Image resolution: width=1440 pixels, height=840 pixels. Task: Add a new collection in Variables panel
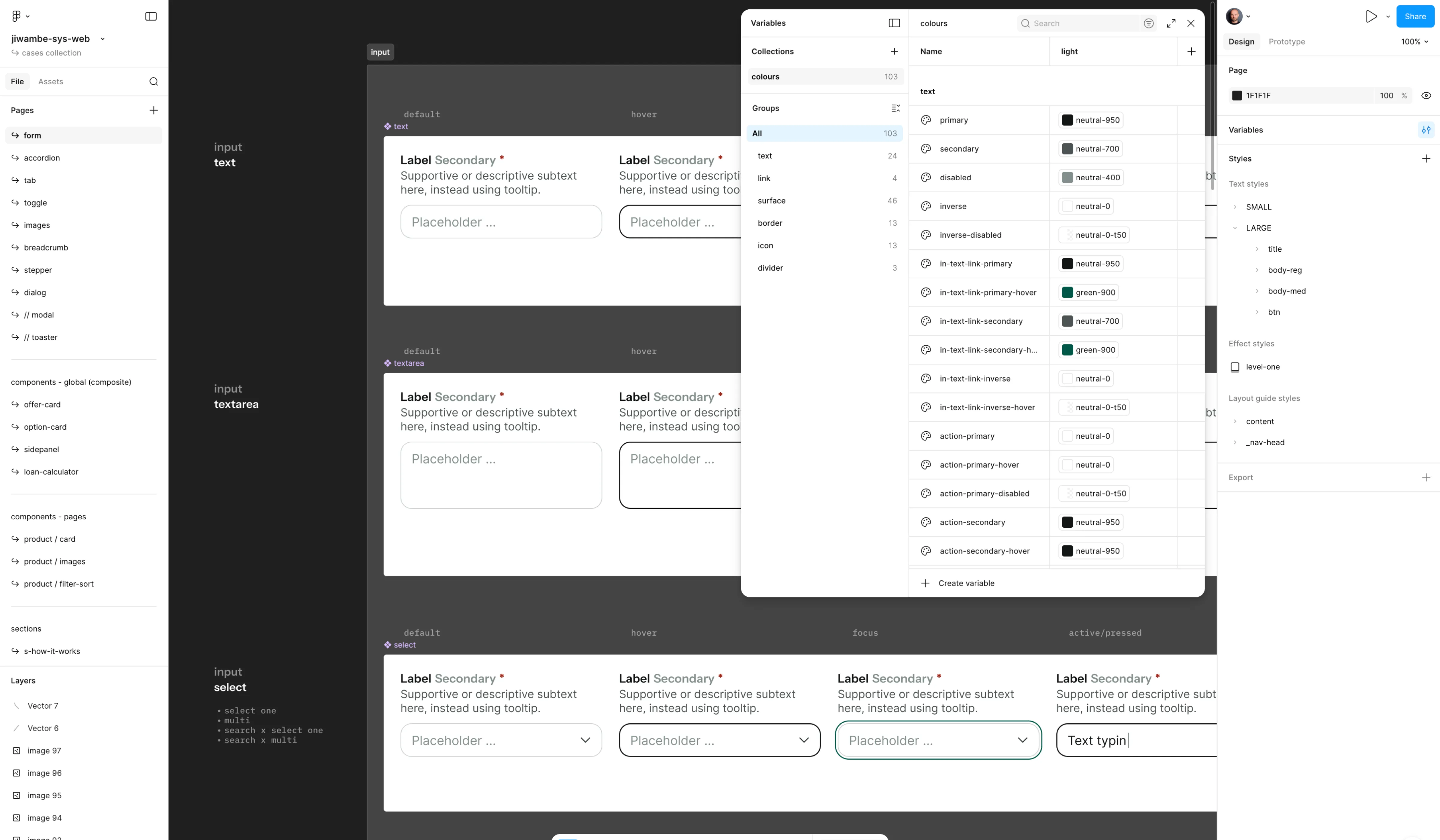[x=894, y=51]
